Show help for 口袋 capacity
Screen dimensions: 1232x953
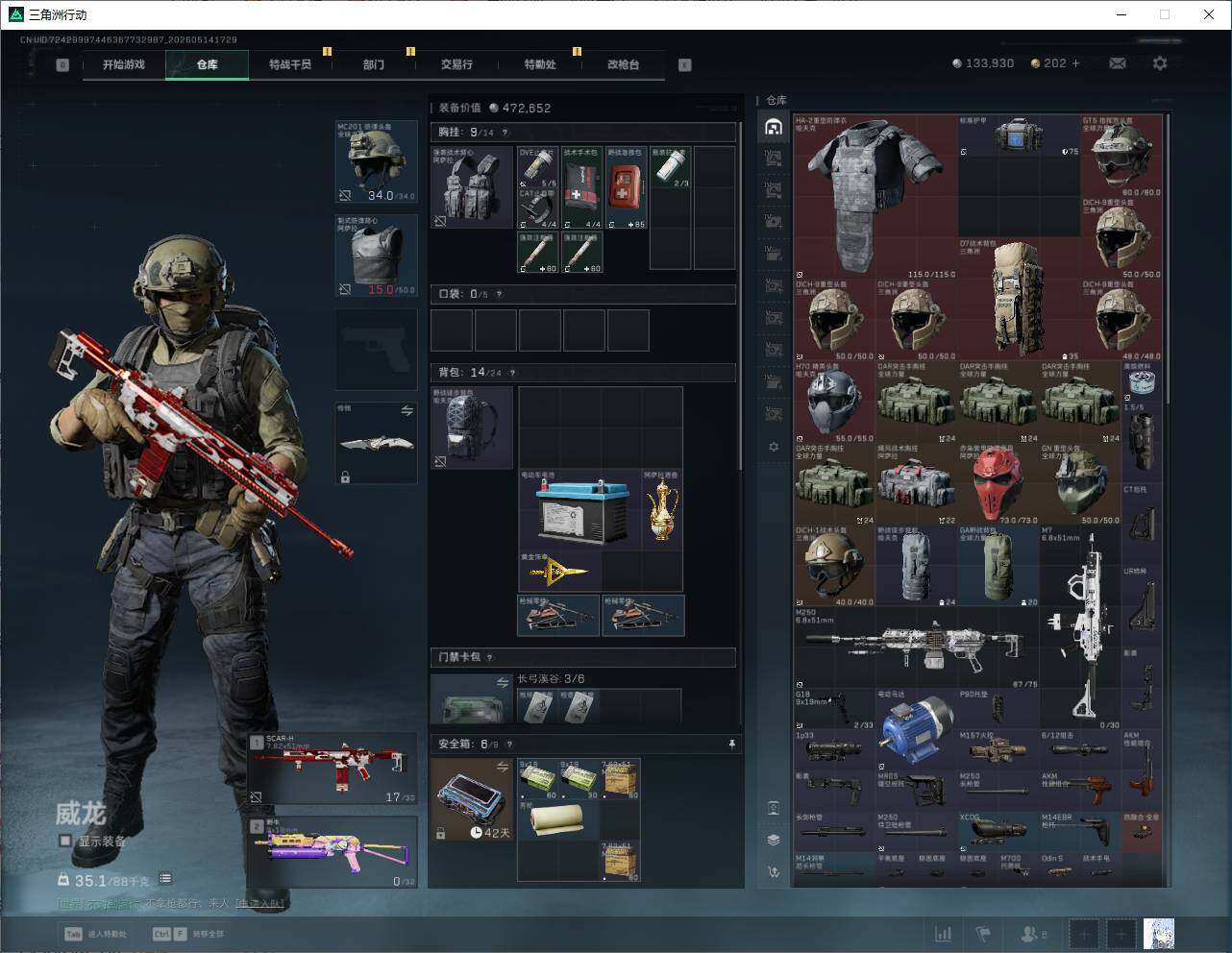pos(497,294)
